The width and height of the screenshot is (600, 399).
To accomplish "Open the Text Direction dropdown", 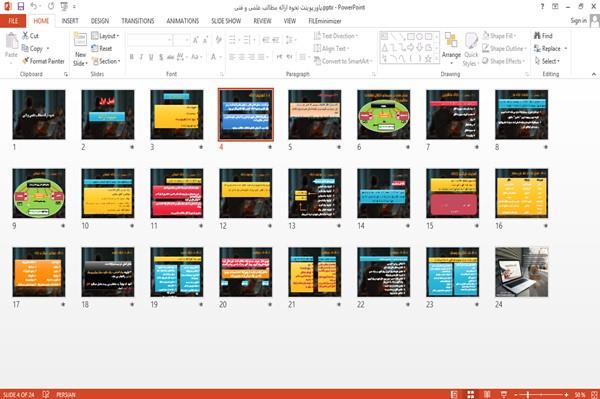I will [336, 36].
